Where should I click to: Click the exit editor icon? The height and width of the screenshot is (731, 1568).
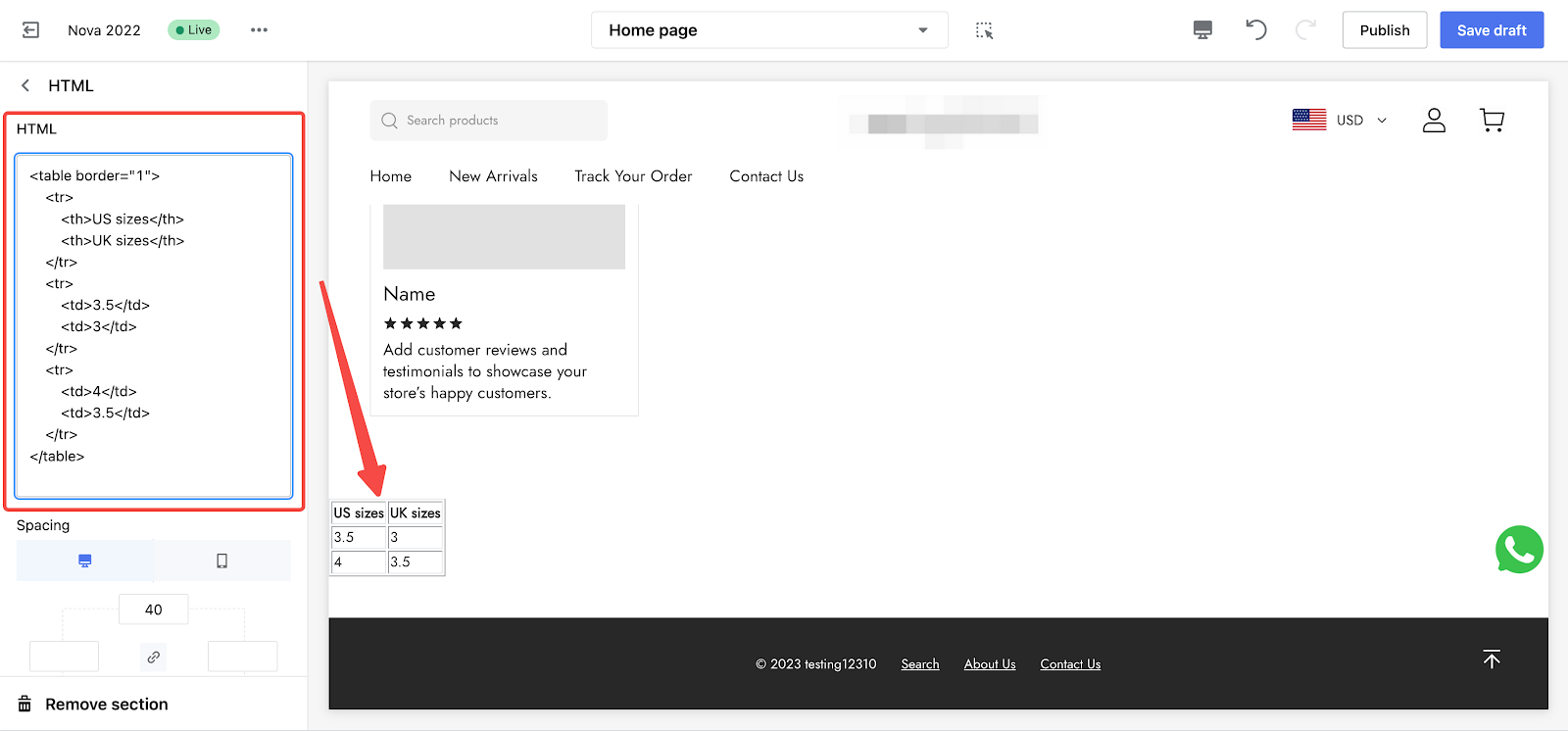coord(30,30)
